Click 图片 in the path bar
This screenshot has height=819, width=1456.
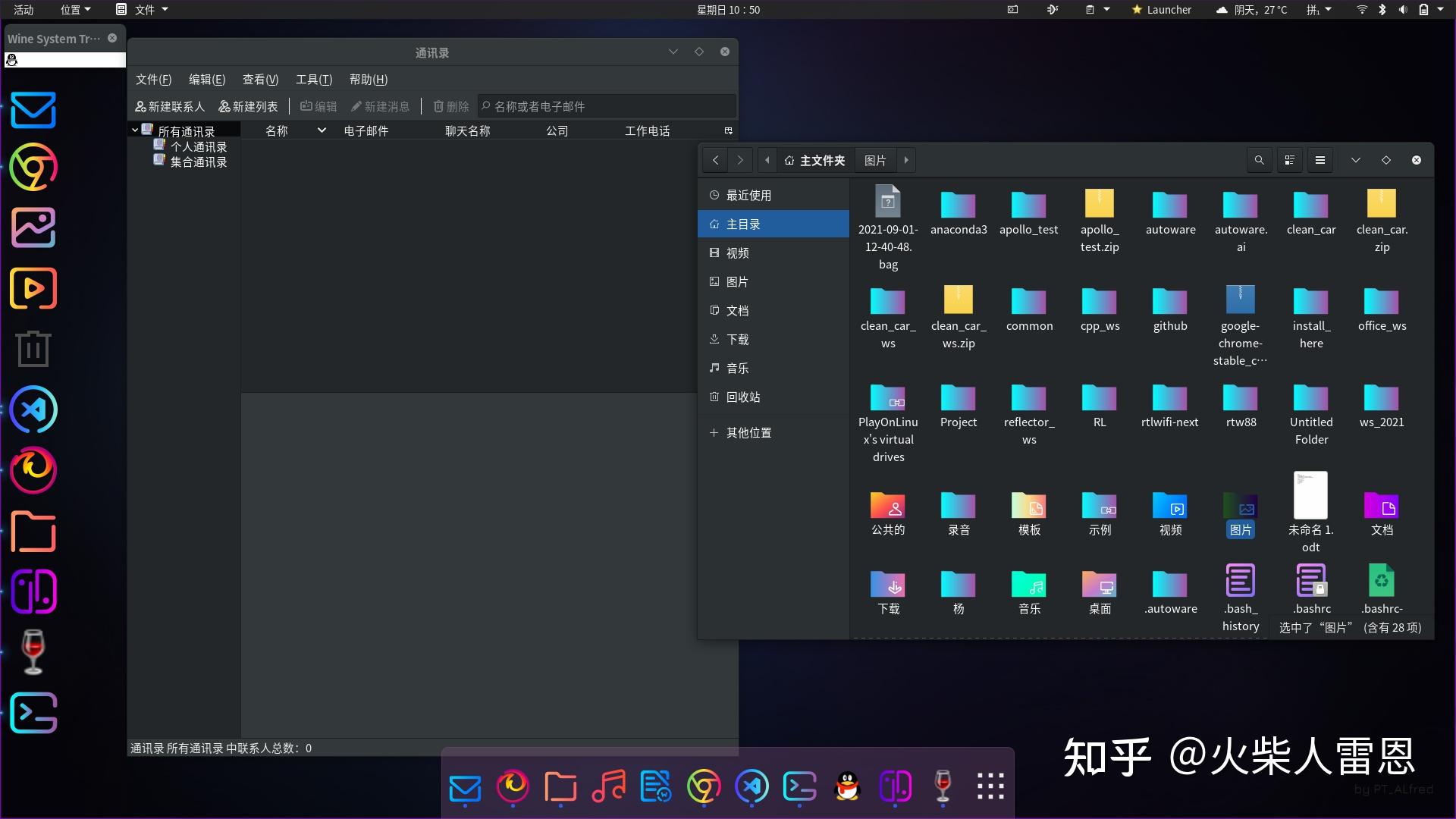tap(875, 160)
